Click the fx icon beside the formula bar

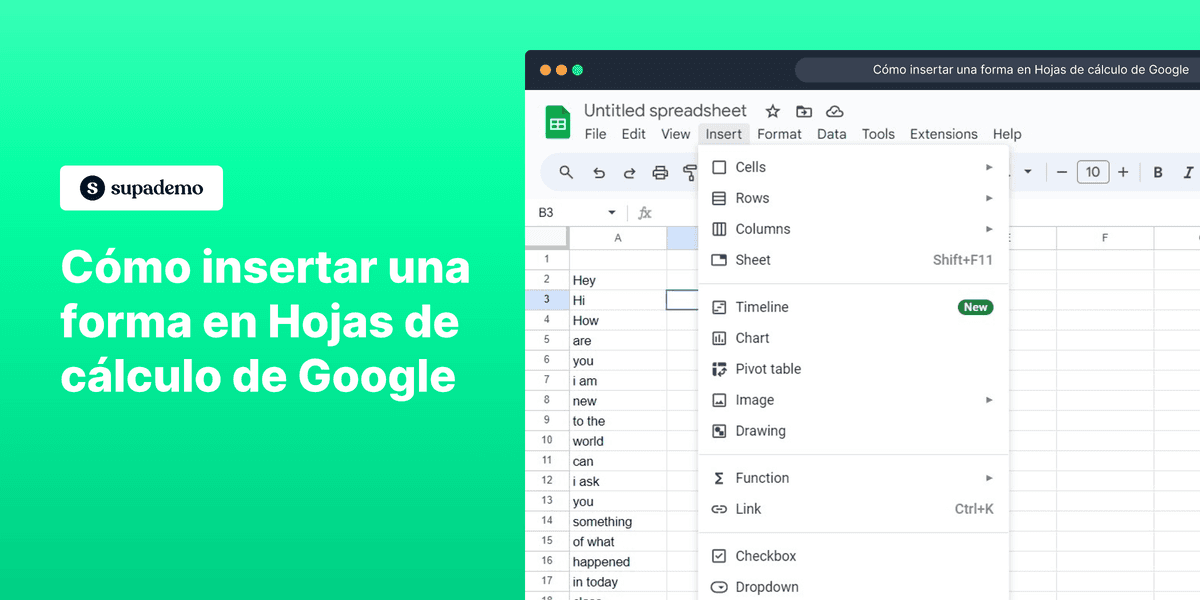point(645,212)
